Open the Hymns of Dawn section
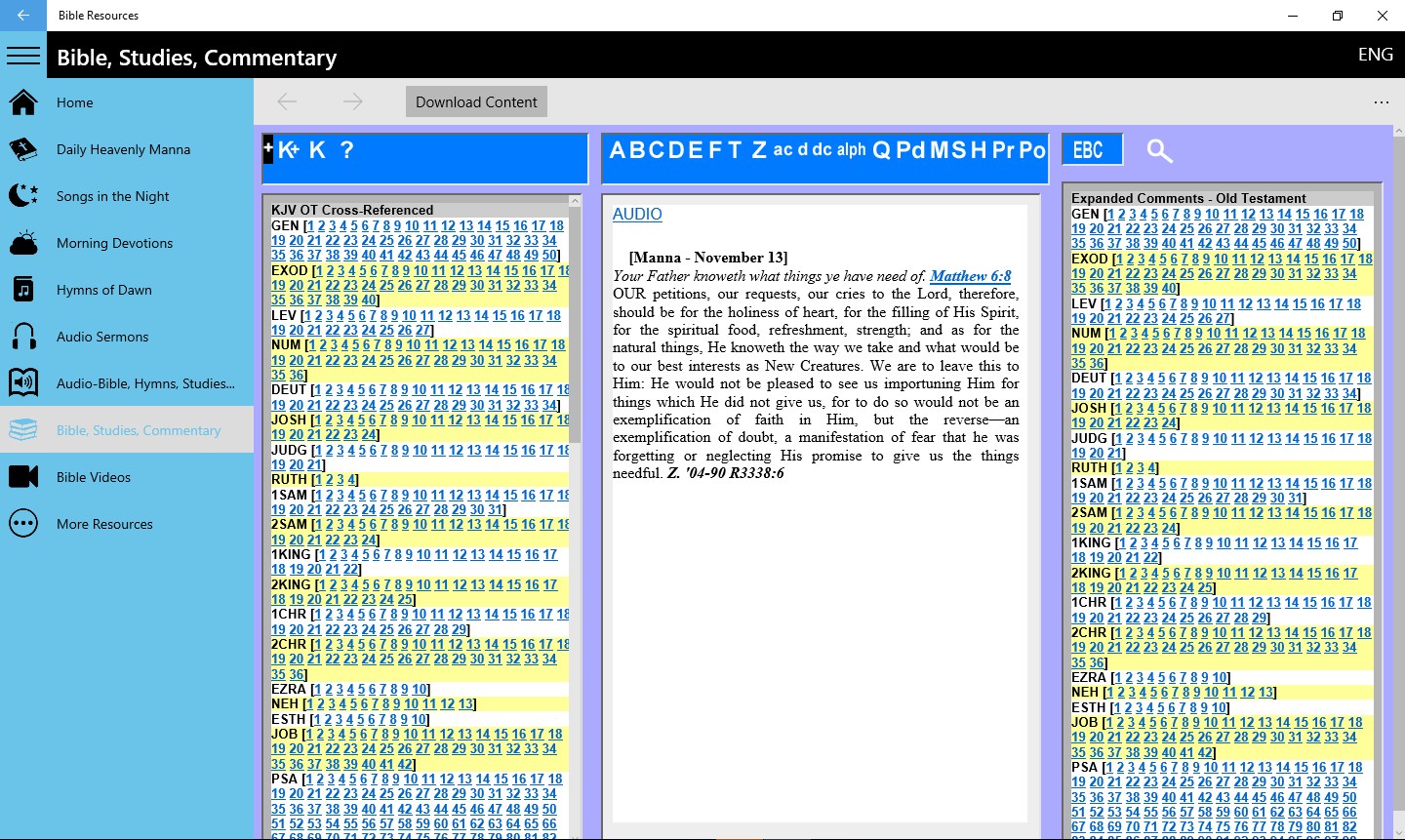1405x840 pixels. tap(104, 289)
